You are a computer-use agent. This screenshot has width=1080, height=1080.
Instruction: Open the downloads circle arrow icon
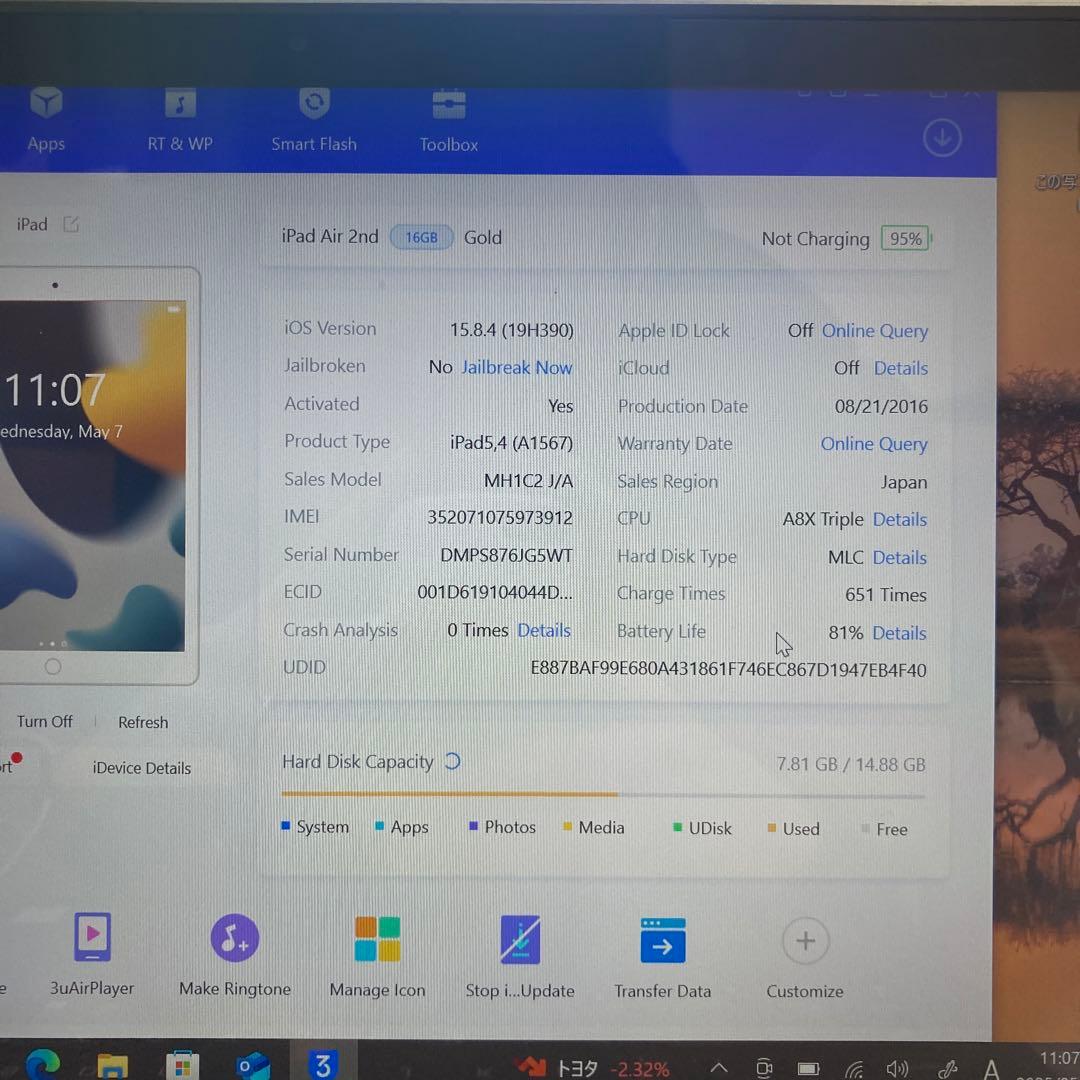[942, 138]
